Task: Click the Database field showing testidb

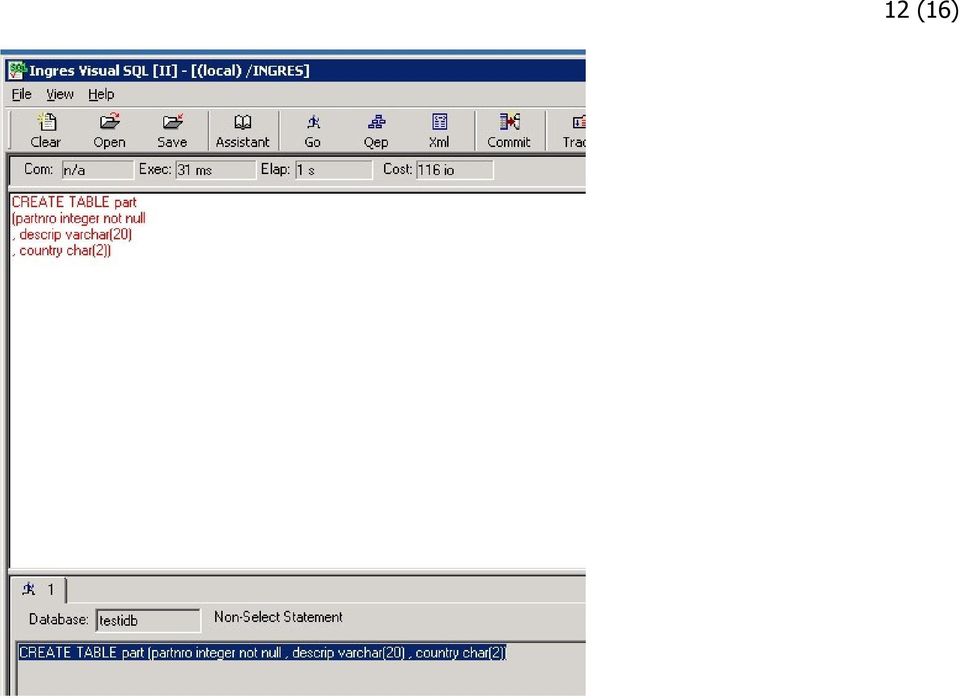Action: (x=148, y=620)
